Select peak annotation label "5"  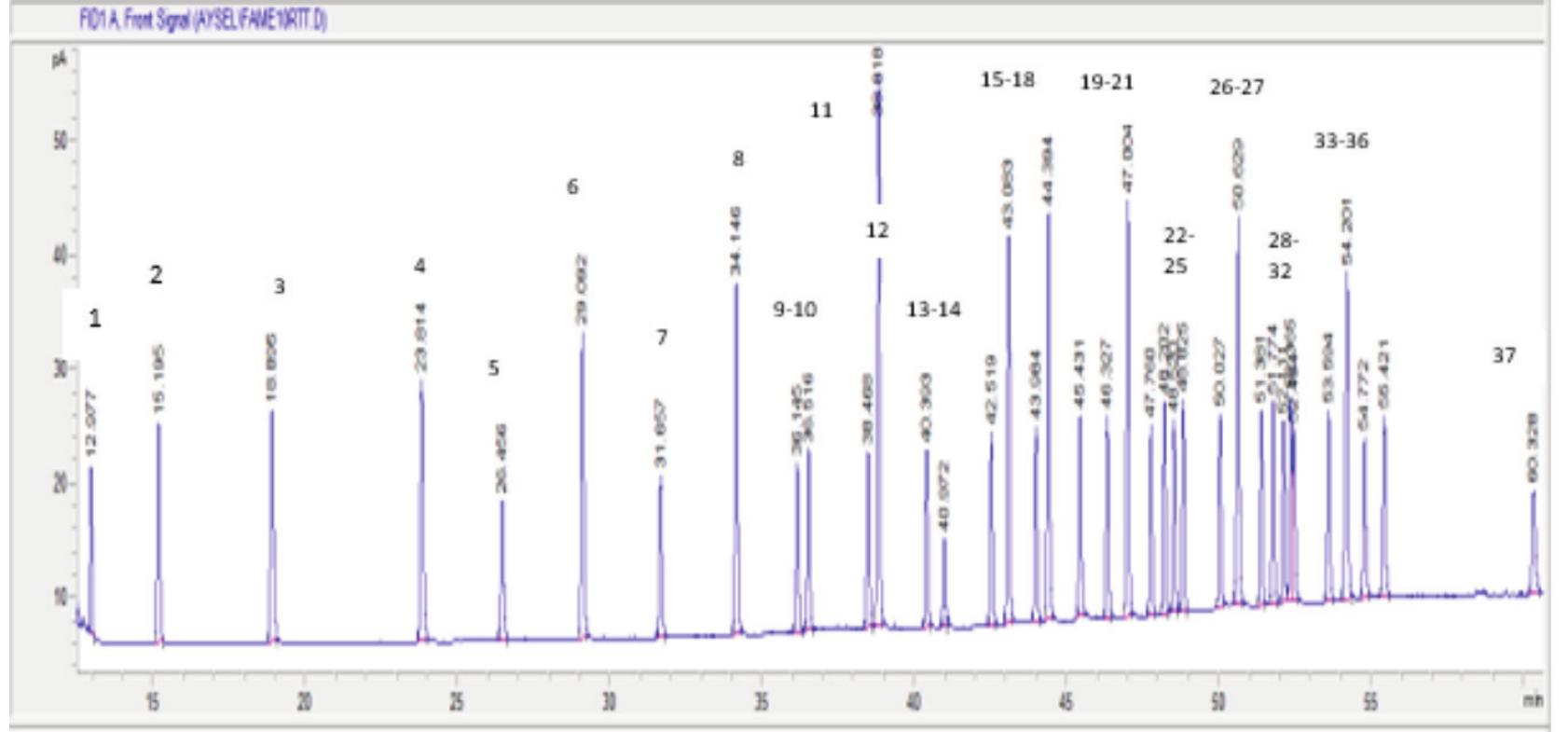click(493, 368)
